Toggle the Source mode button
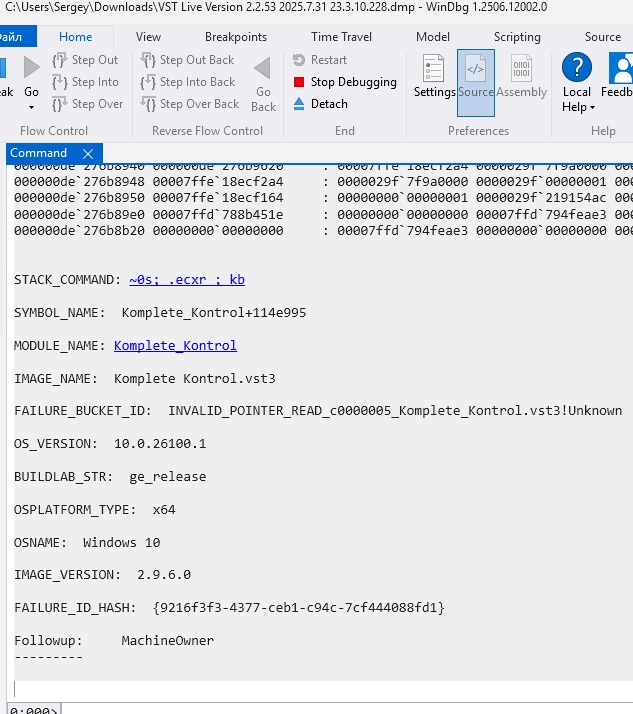Image resolution: width=633 pixels, height=714 pixels. coord(476,83)
